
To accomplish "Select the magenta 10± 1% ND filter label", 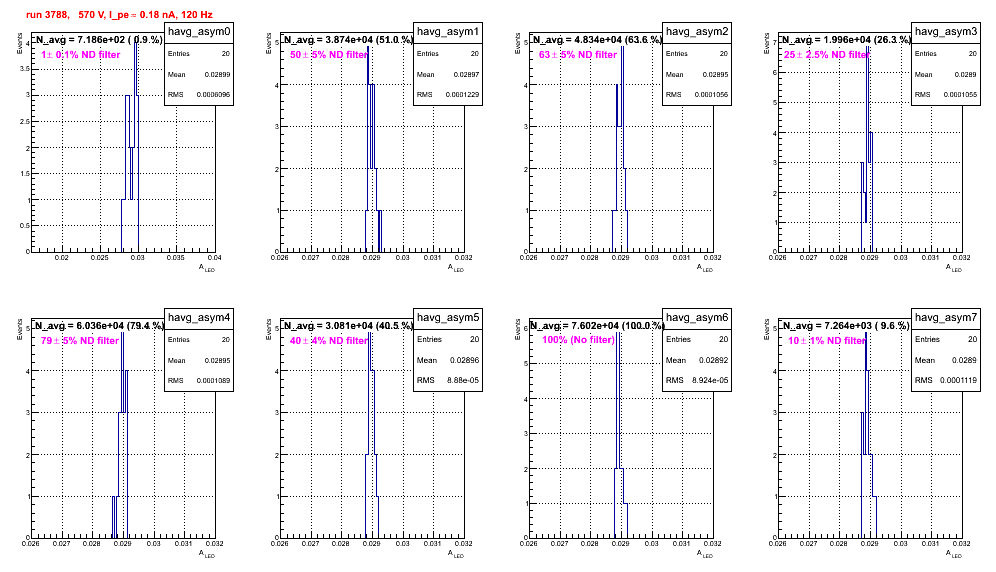I will 827,341.
